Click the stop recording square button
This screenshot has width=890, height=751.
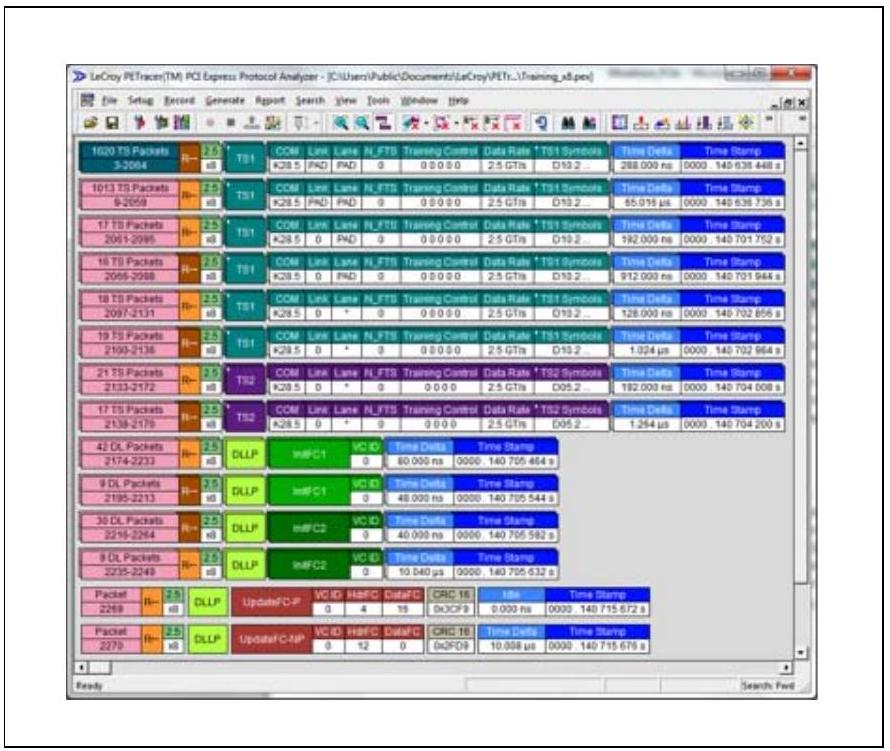click(x=231, y=123)
